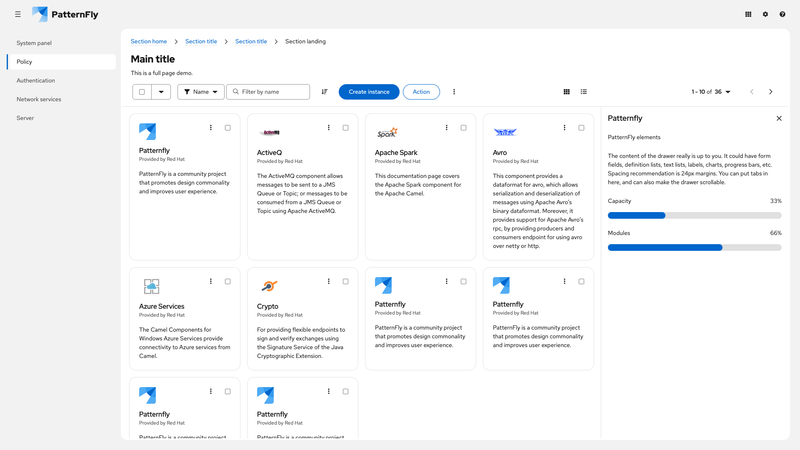Go to previous page of results

[752, 92]
